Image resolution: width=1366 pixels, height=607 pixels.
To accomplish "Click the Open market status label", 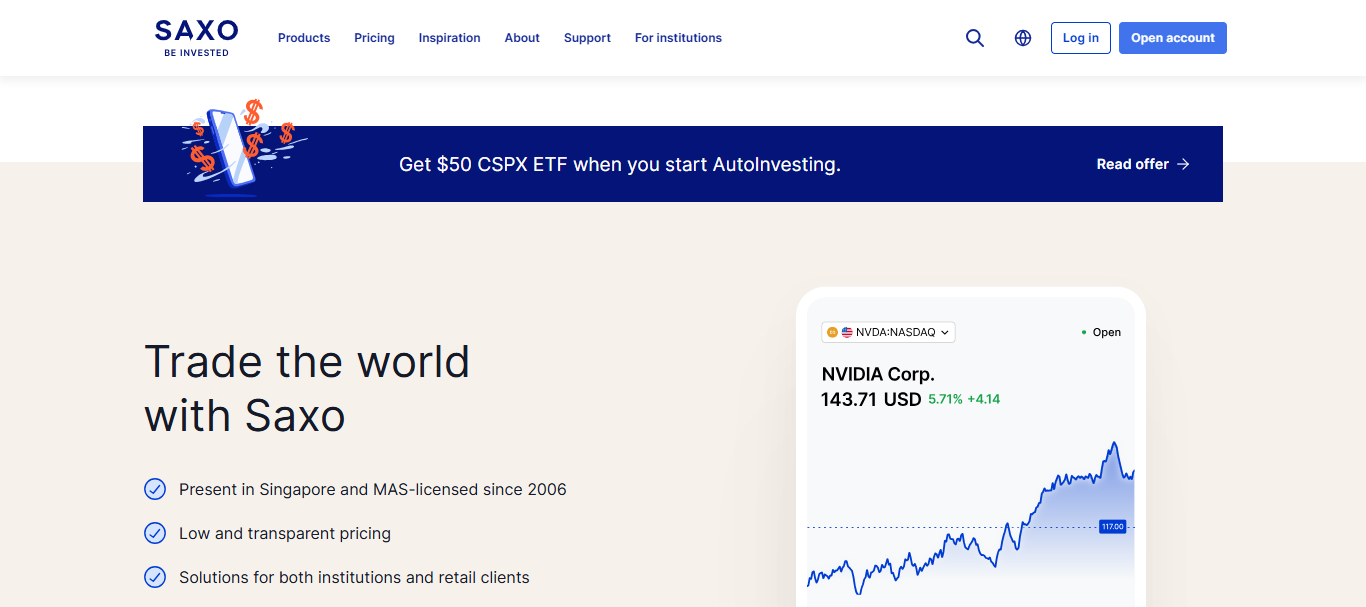I will click(x=1107, y=332).
